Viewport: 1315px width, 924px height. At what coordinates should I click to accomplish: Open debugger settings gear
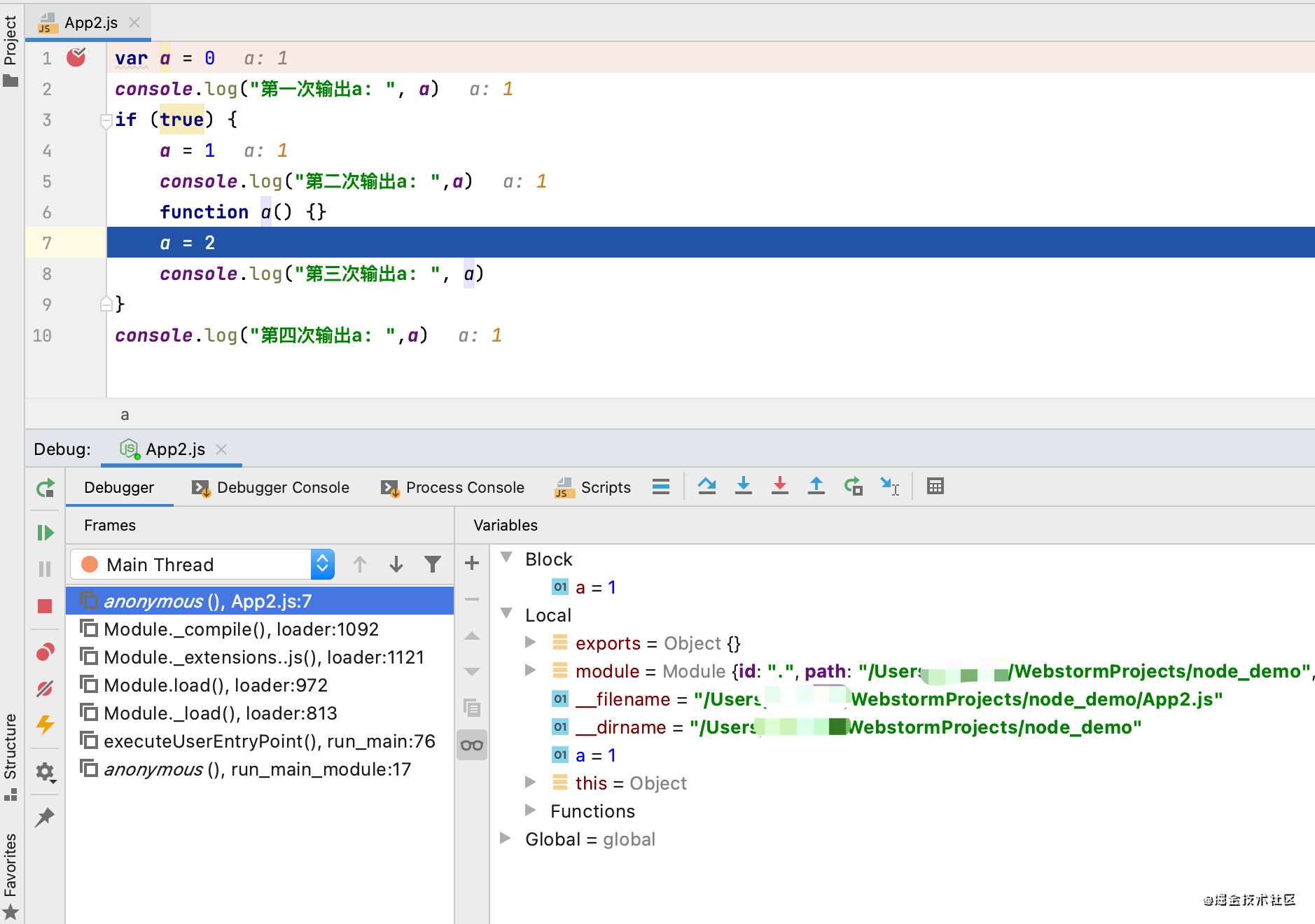[x=45, y=771]
